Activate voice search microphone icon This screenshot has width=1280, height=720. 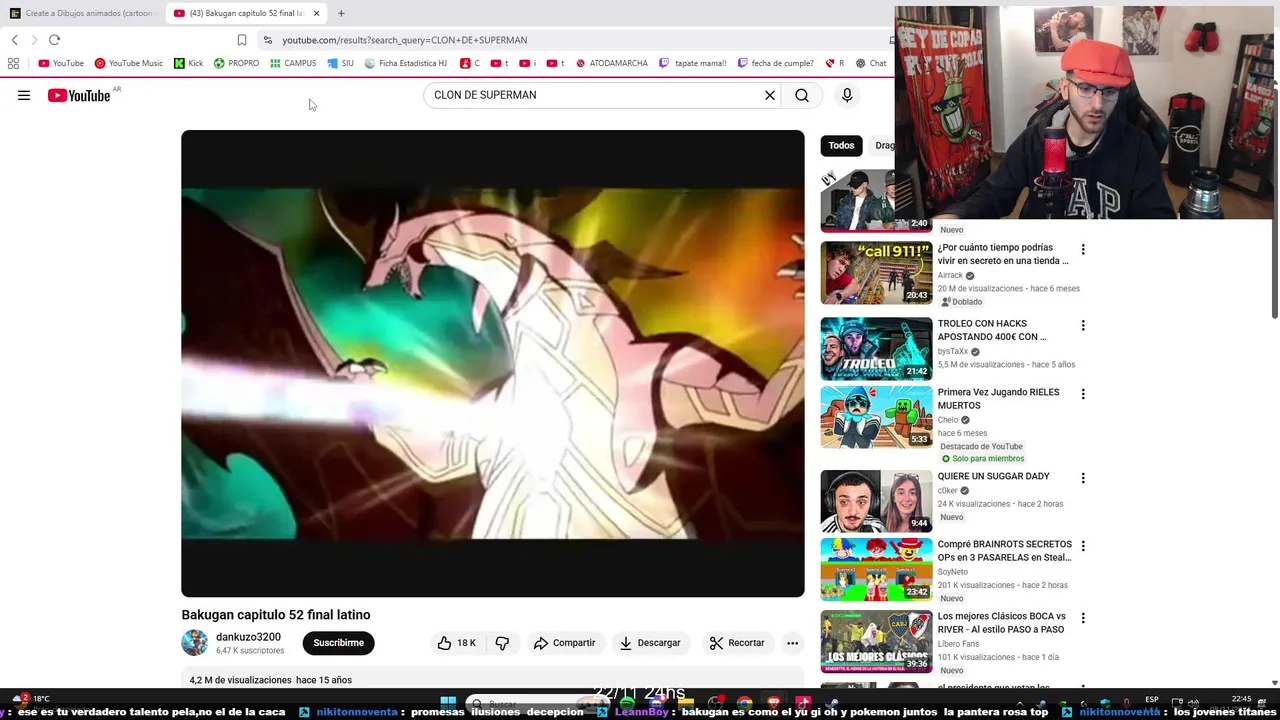click(x=847, y=95)
